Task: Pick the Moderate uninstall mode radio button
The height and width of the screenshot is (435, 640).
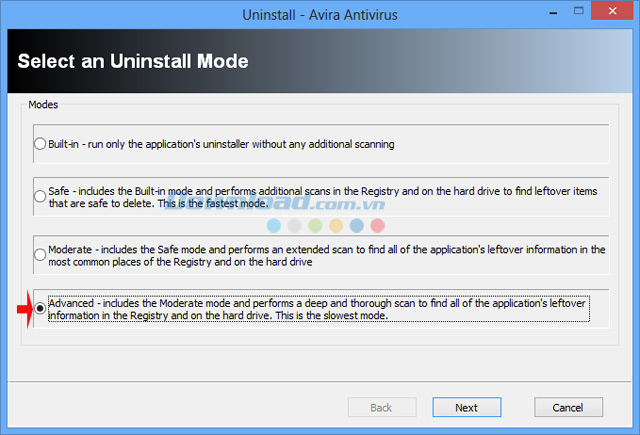Action: pos(40,255)
